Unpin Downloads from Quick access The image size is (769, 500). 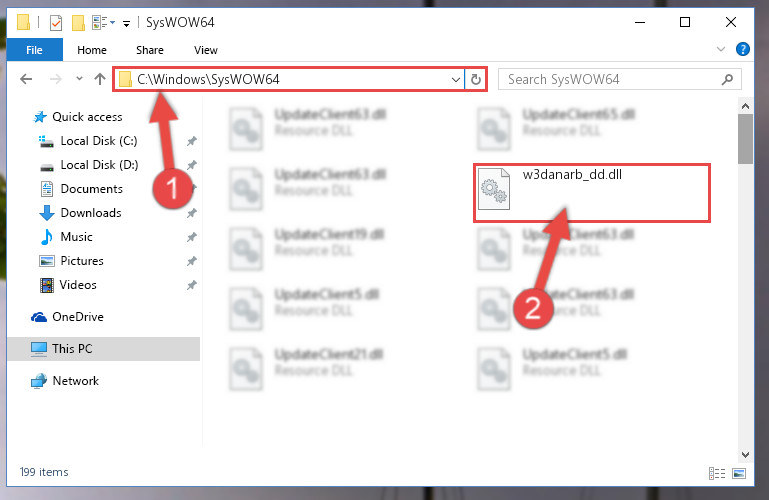click(x=192, y=213)
